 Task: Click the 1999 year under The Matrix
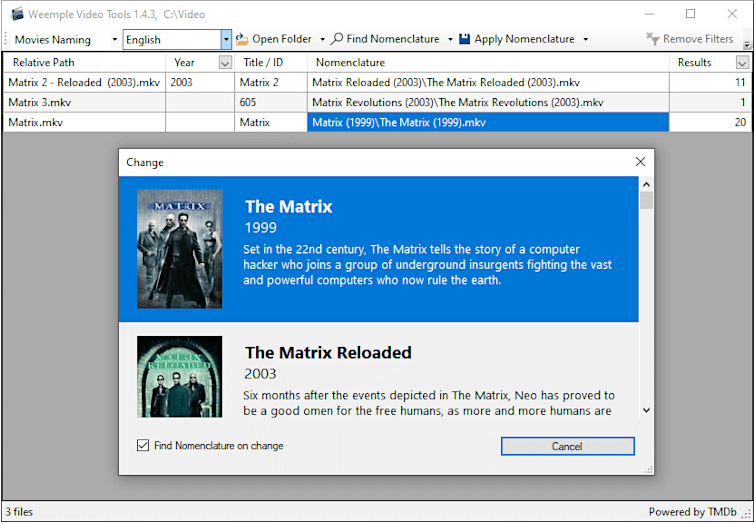[x=261, y=228]
